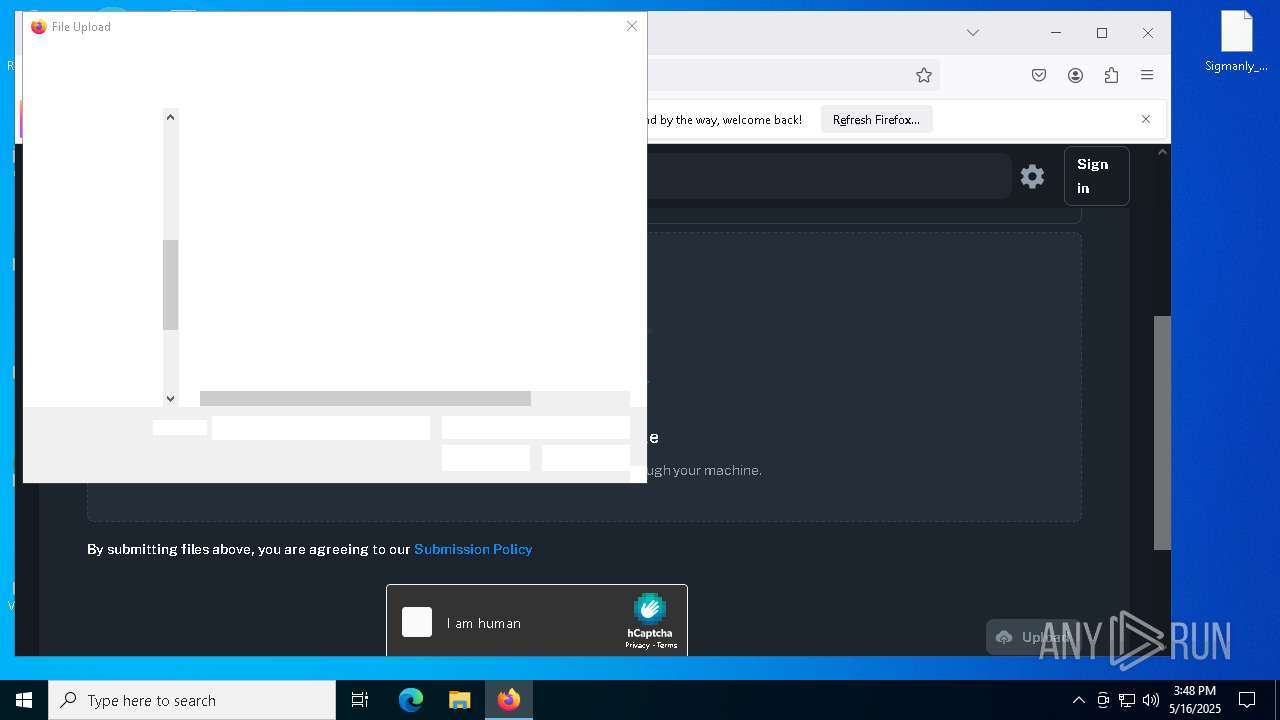1280x720 pixels.
Task: Click the Refresh Firefox... button
Action: coord(876,119)
